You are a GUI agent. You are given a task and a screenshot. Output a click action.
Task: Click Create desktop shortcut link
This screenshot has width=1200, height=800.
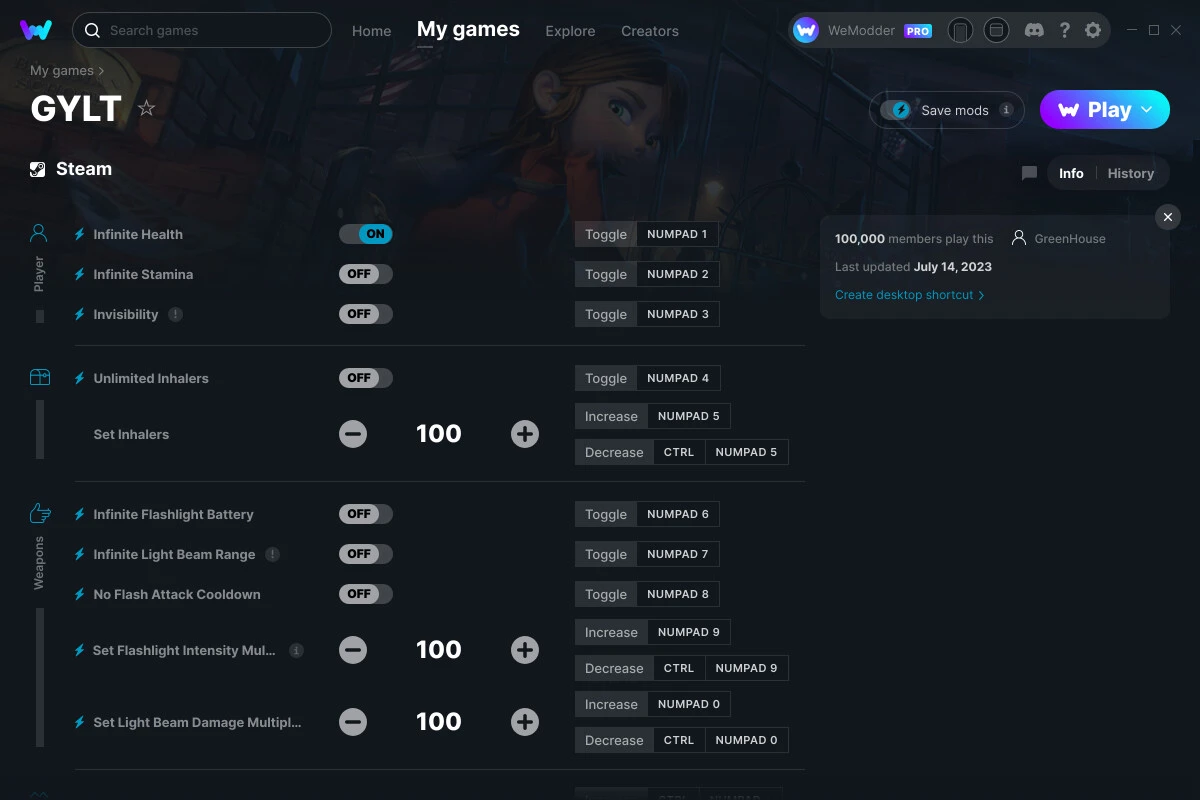[x=909, y=295]
